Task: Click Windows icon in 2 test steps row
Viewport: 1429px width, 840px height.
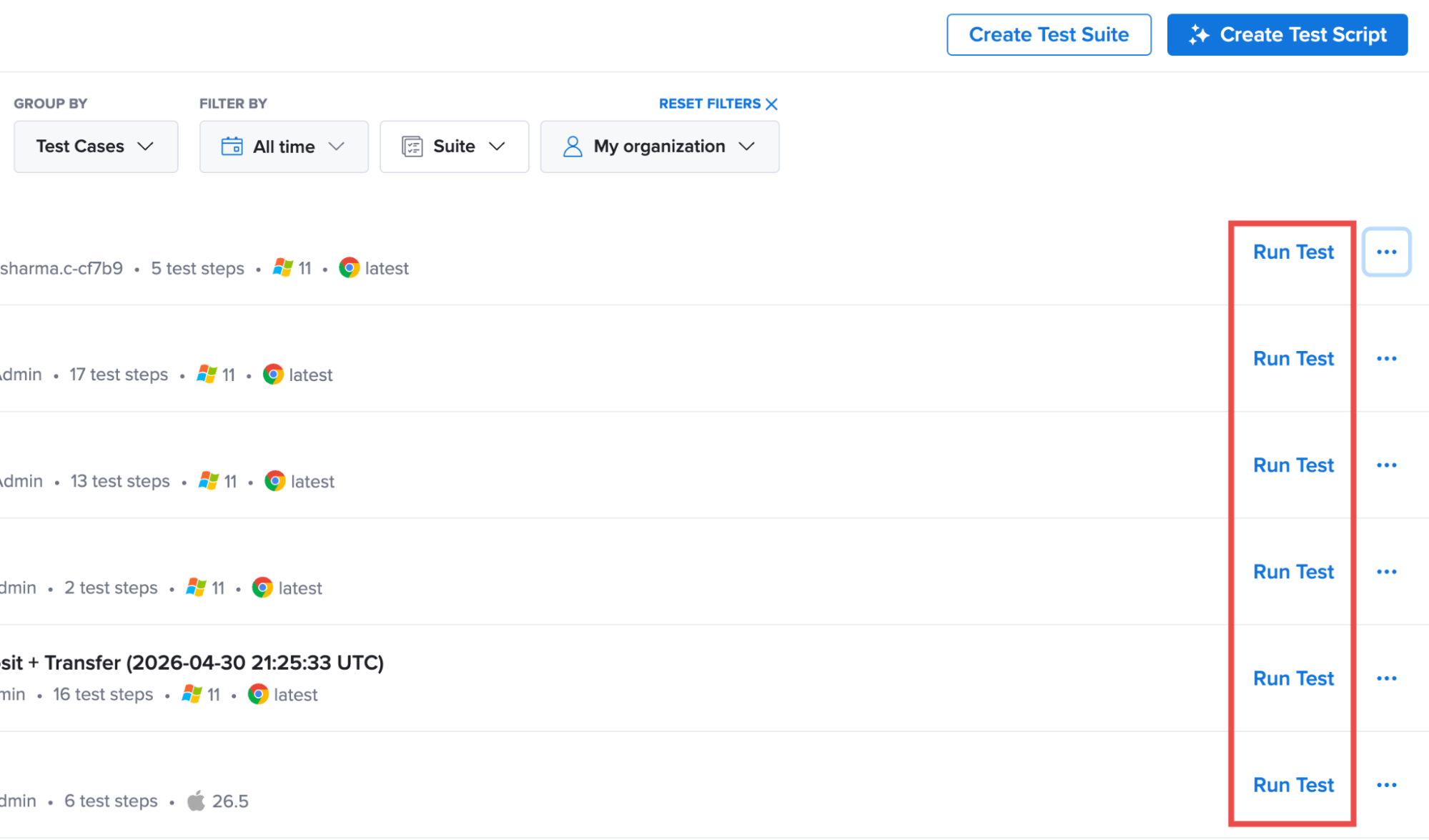Action: 196,587
